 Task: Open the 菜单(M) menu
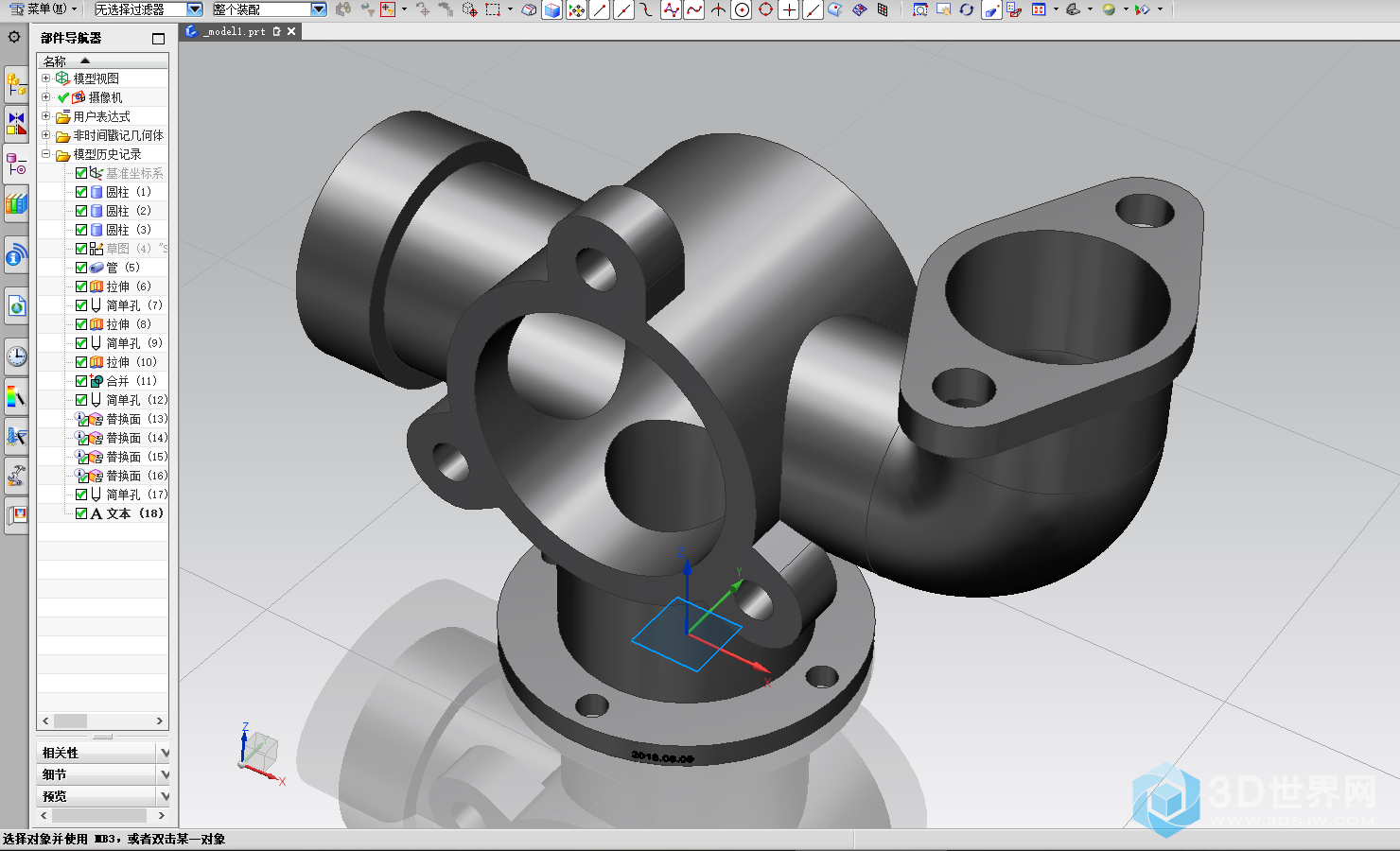[x=44, y=9]
